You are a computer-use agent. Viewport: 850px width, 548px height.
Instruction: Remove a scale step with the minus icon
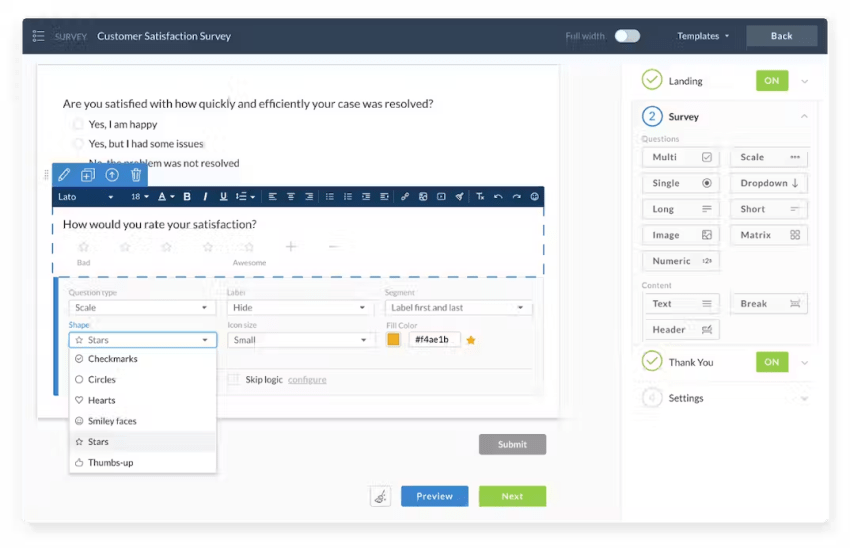click(333, 247)
